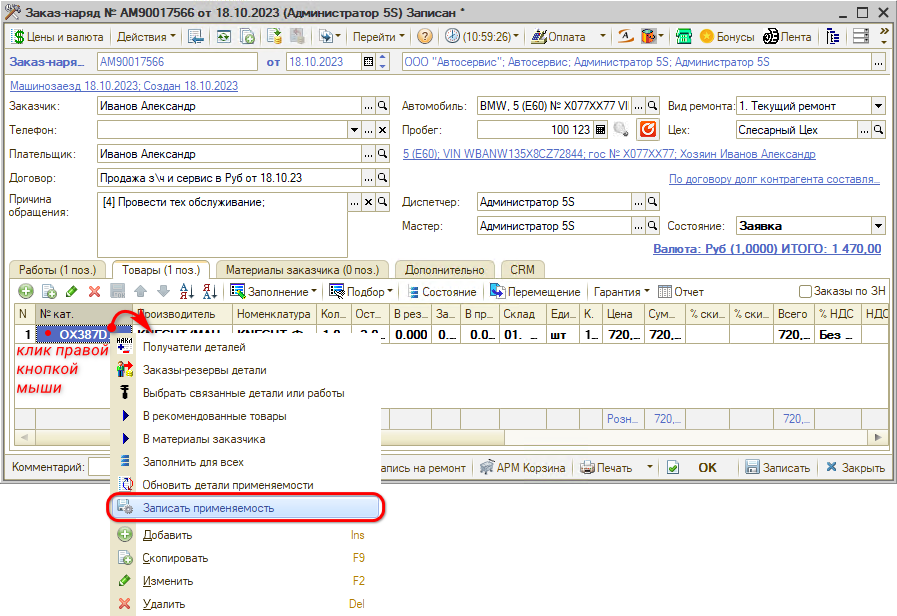Expand Вид ремонта dropdown arrow

click(879, 106)
